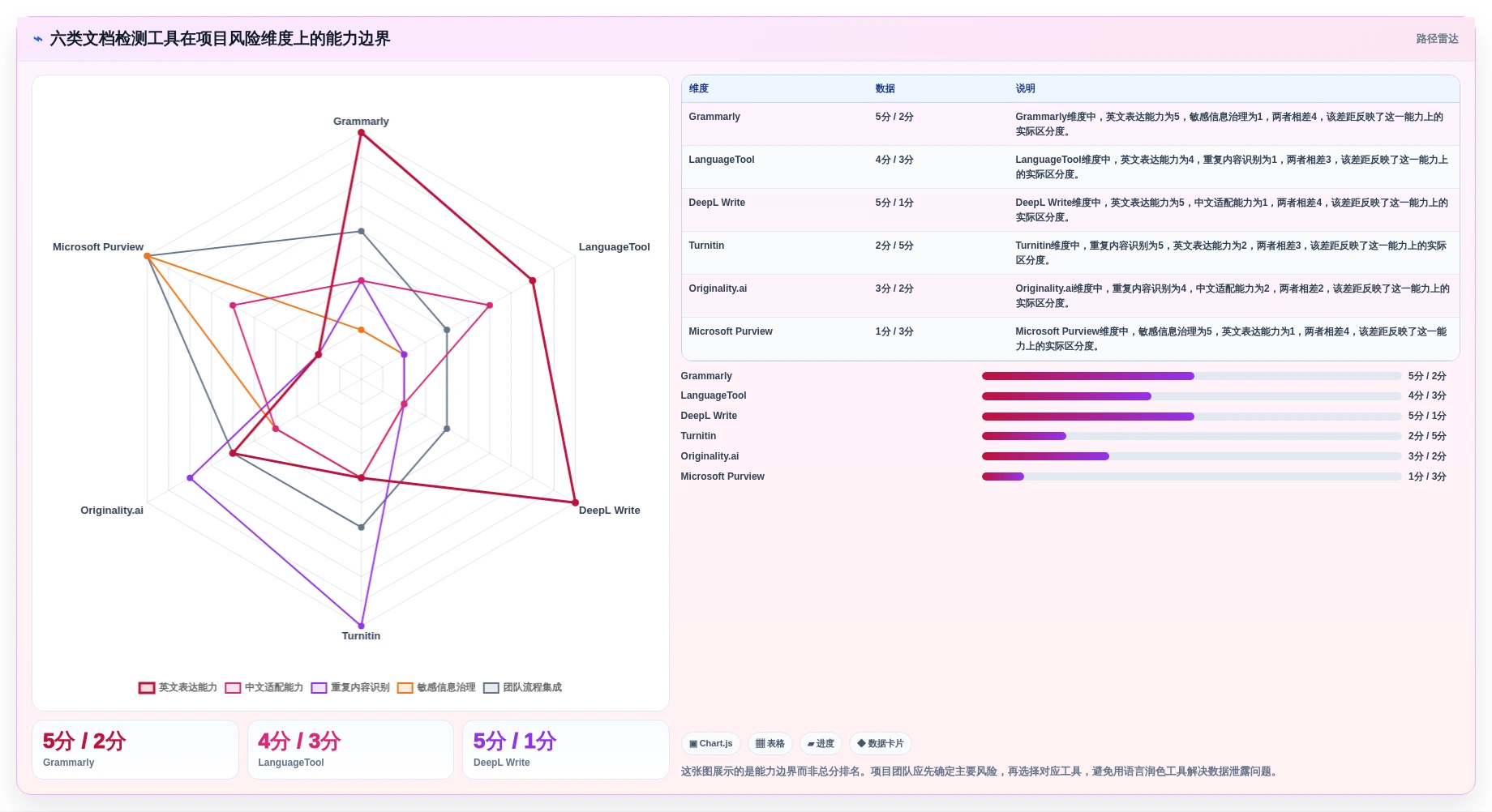
Task: Click the DeepL Write table row name
Action: coord(717,203)
